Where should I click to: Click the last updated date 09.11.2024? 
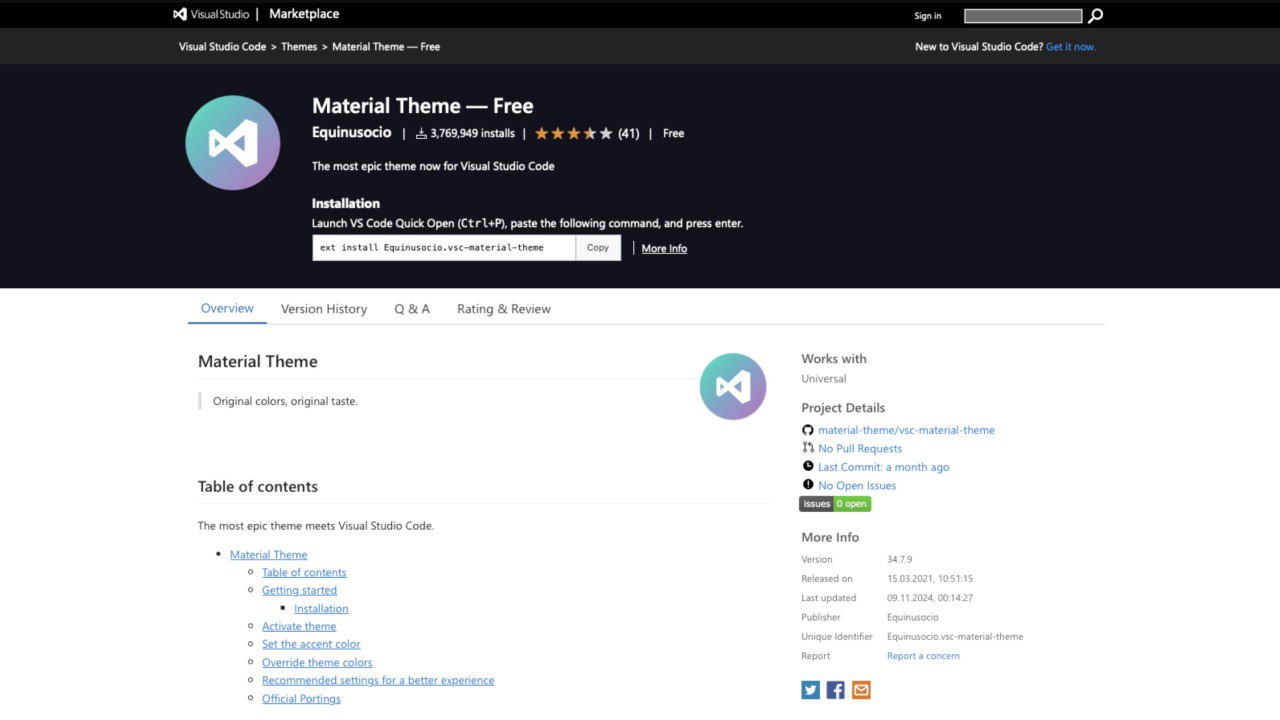[930, 598]
